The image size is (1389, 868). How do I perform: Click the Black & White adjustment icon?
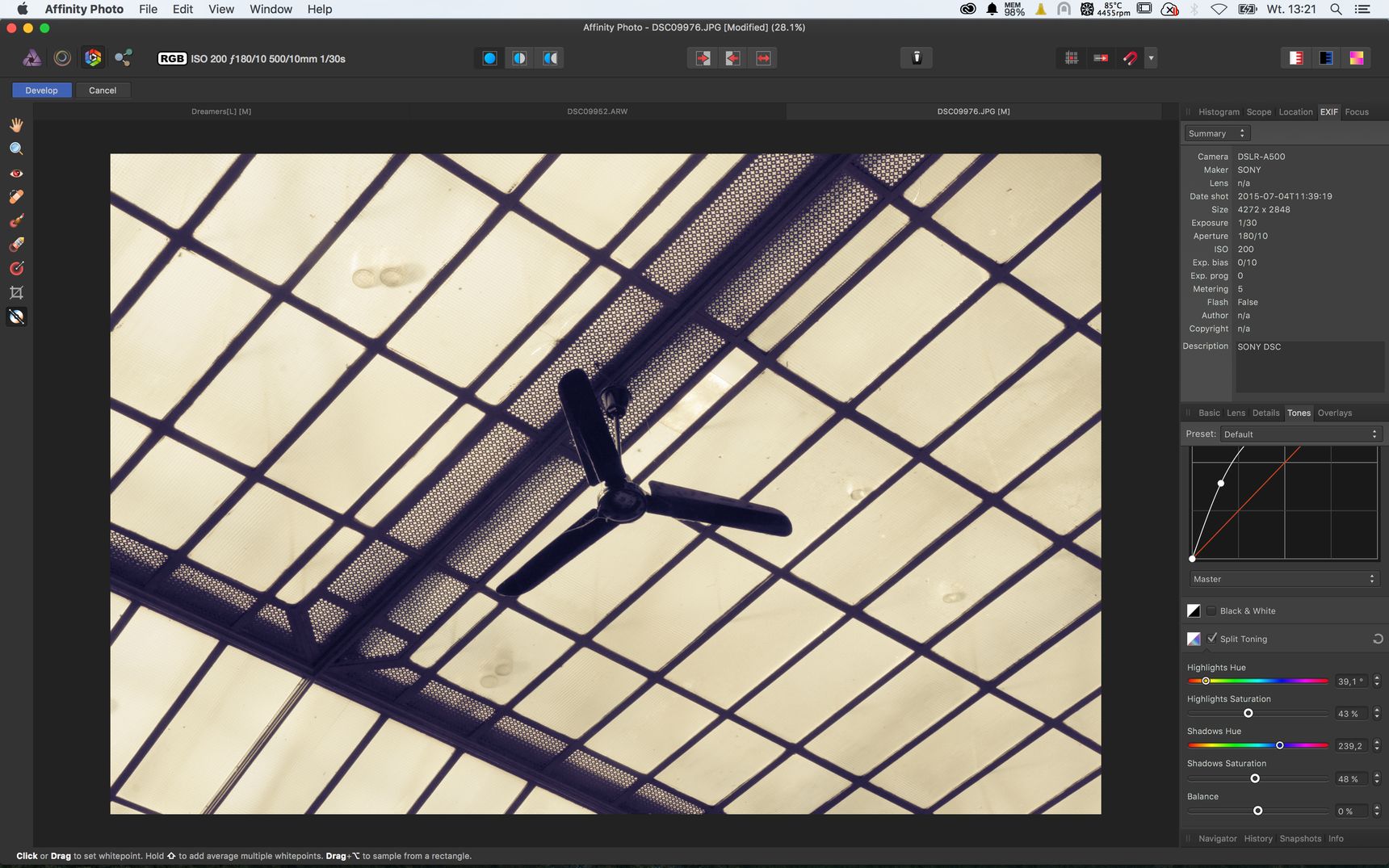coord(1194,610)
